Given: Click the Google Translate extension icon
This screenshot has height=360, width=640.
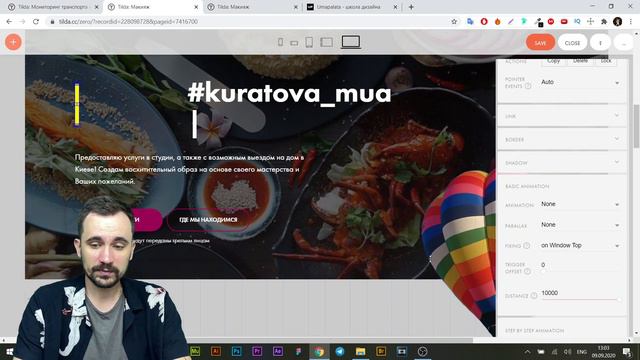Looking at the screenshot, I should 470,22.
